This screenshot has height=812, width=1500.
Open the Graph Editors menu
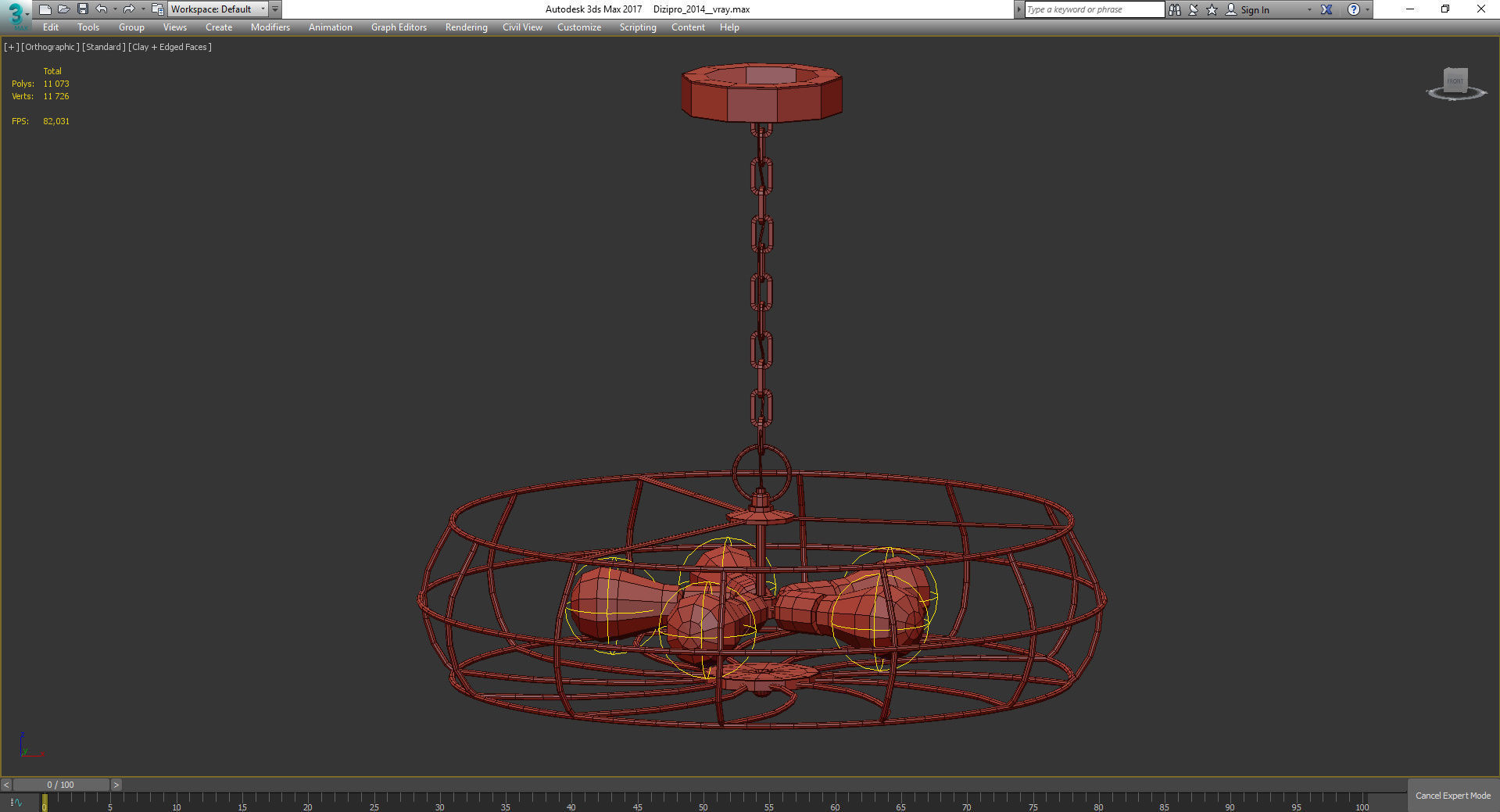click(399, 27)
